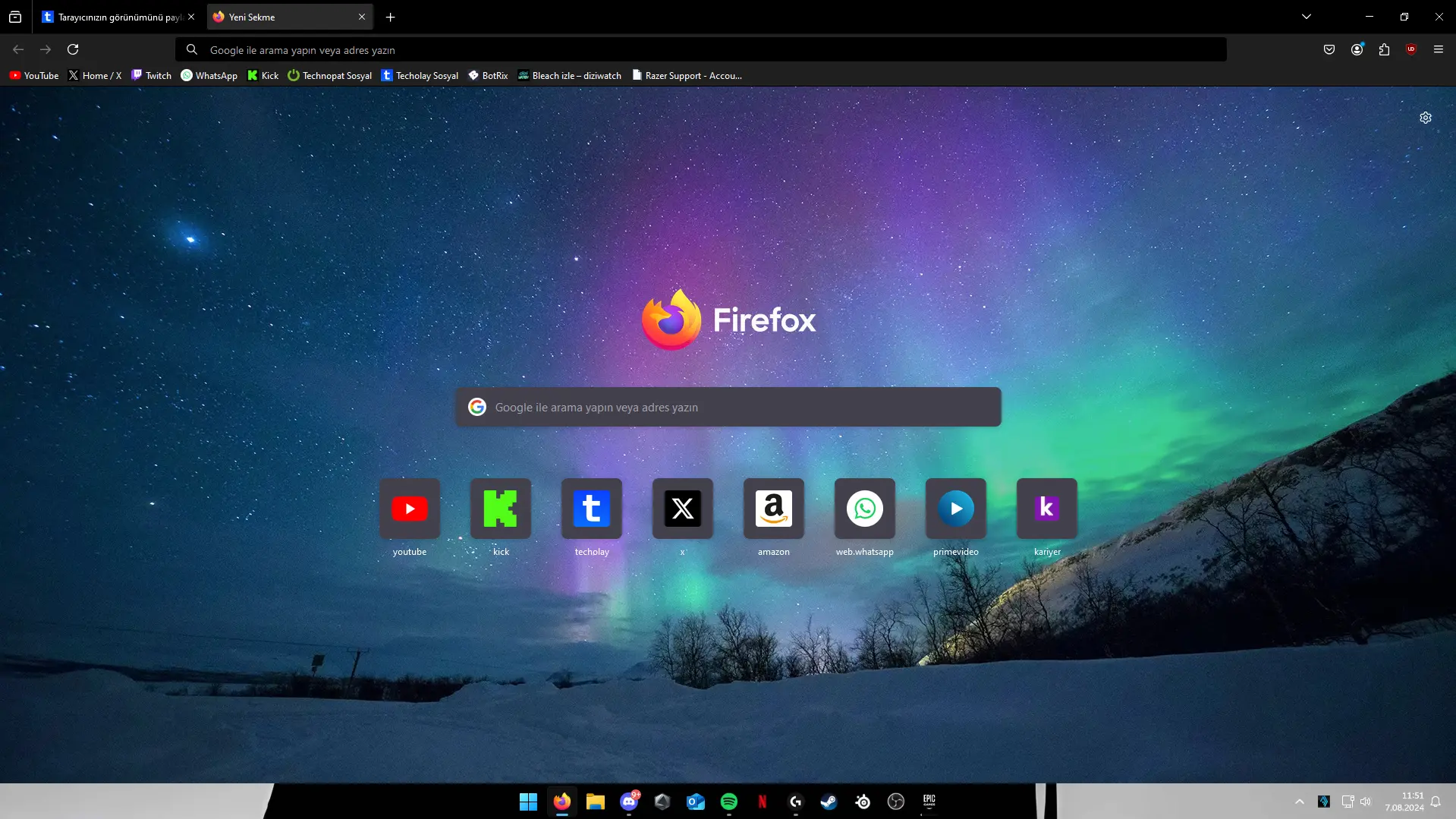Focus the address bar at the top
The height and width of the screenshot is (819, 1456).
point(701,49)
